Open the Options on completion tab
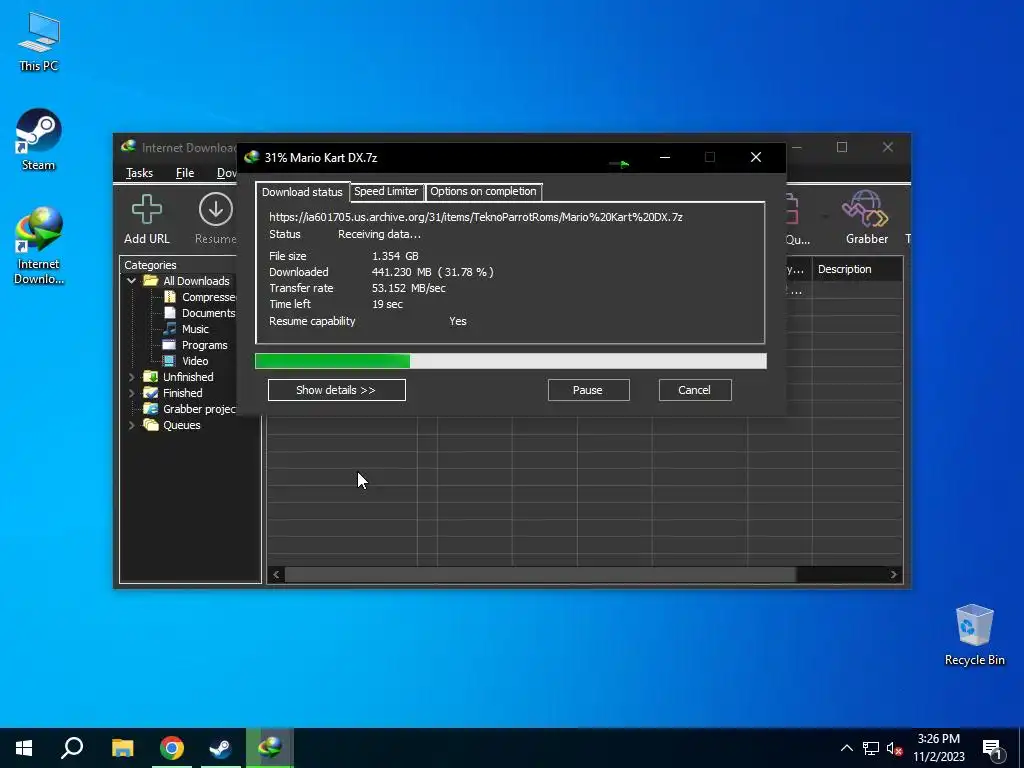Image resolution: width=1024 pixels, height=768 pixels. tap(483, 191)
